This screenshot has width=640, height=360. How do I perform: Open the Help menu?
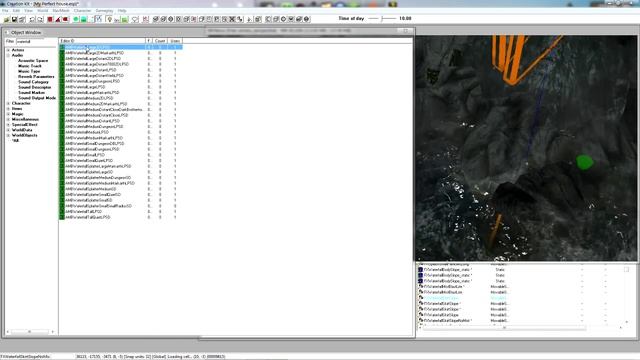[122, 11]
